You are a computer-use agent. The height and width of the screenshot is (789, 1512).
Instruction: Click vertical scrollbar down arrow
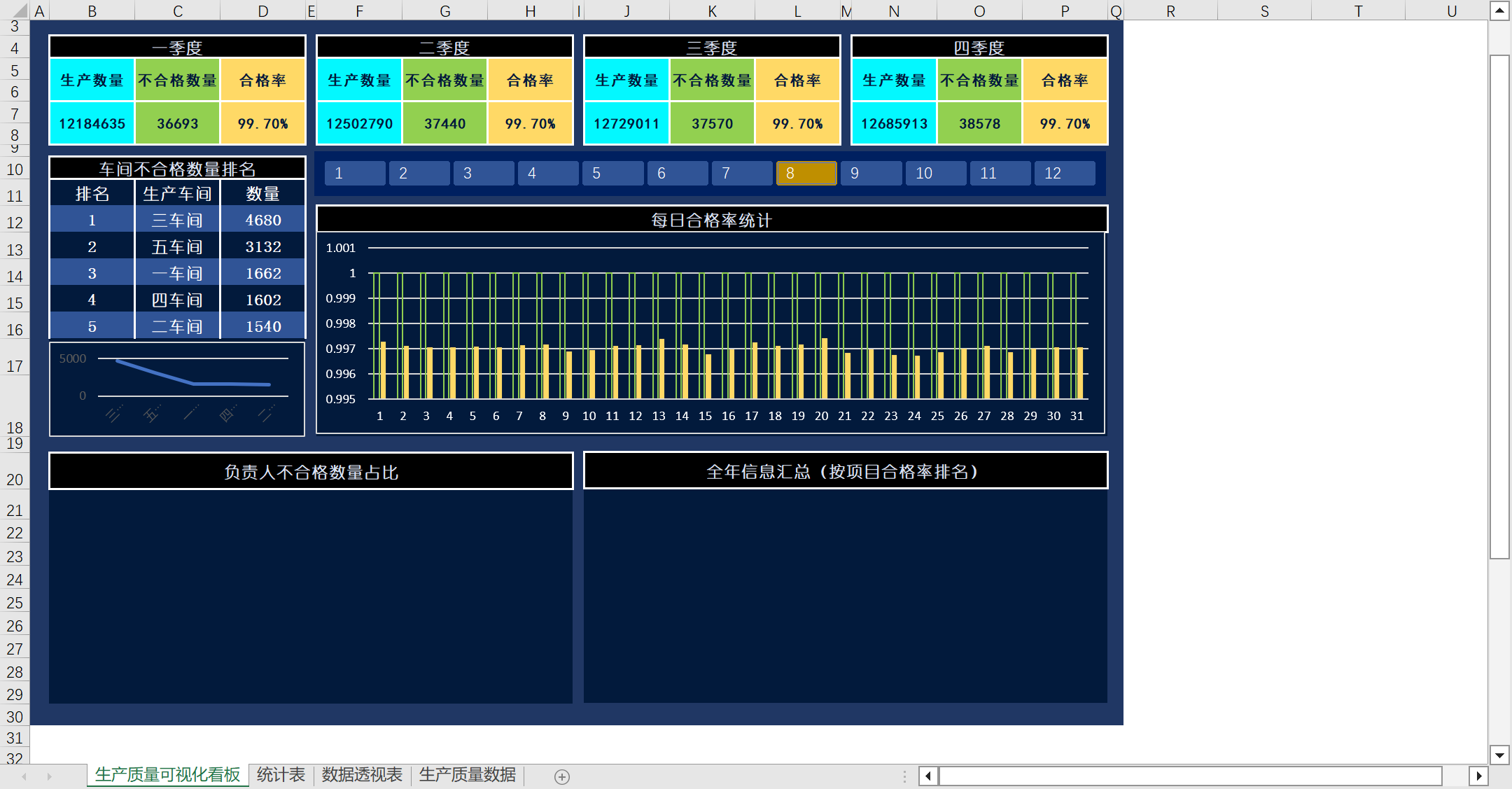point(1499,755)
